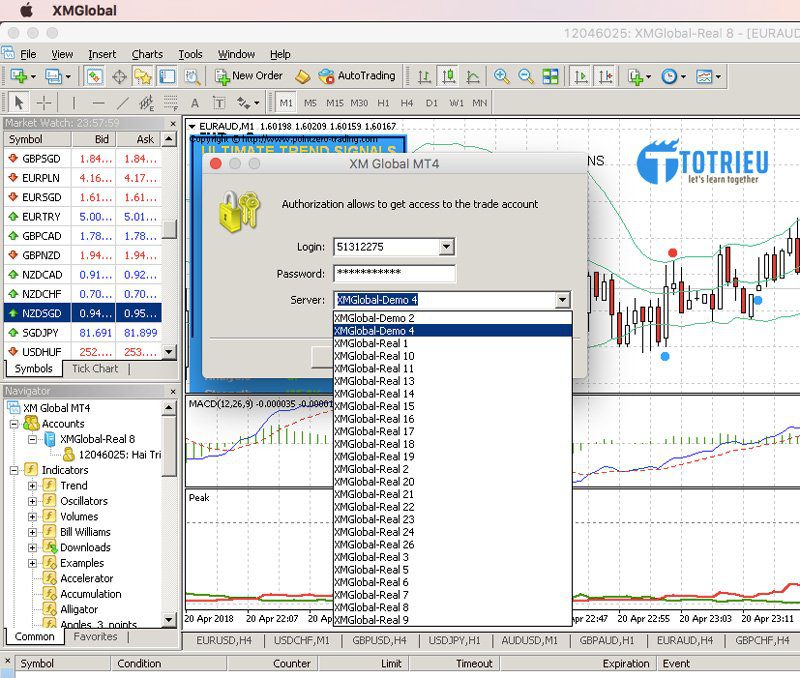This screenshot has width=800, height=678.
Task: Select the trendline tool
Action: pyautogui.click(x=122, y=103)
